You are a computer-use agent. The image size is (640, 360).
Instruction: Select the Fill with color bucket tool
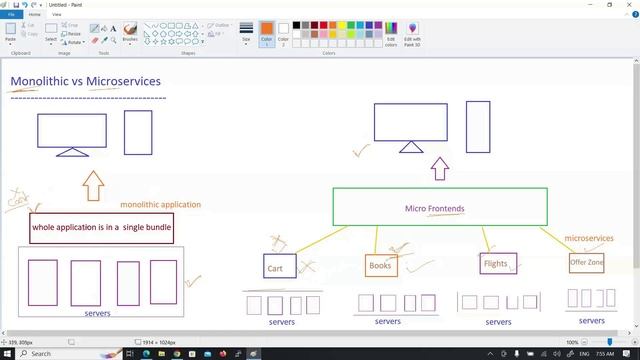104,28
